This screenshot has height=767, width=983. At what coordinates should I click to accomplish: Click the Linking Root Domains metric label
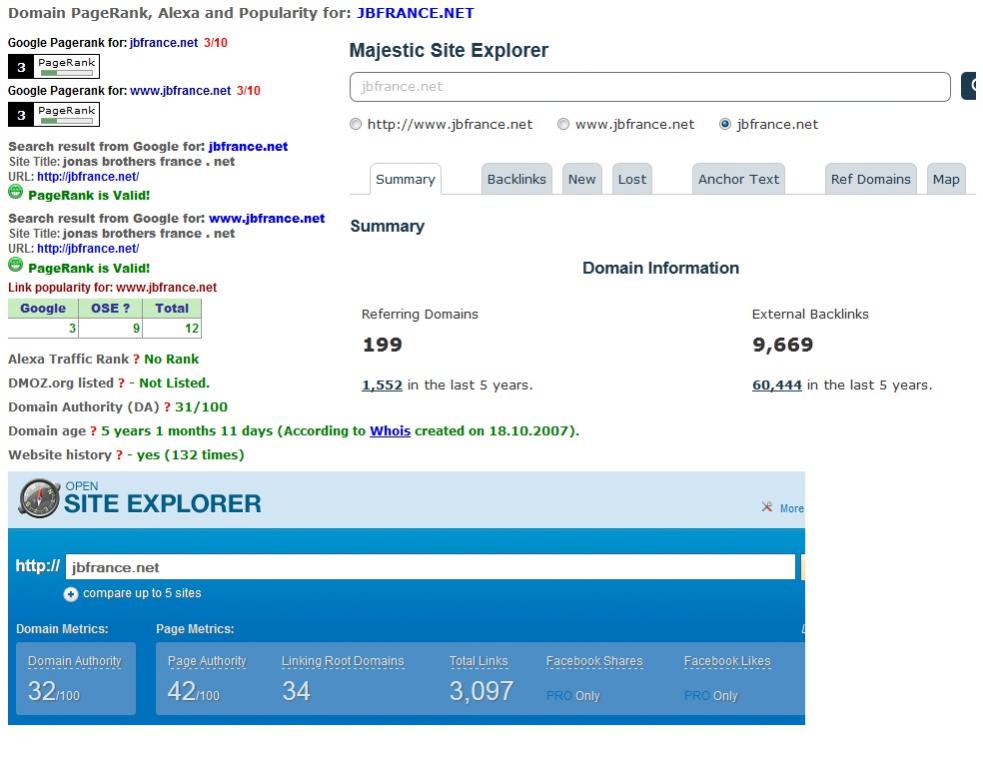point(342,661)
